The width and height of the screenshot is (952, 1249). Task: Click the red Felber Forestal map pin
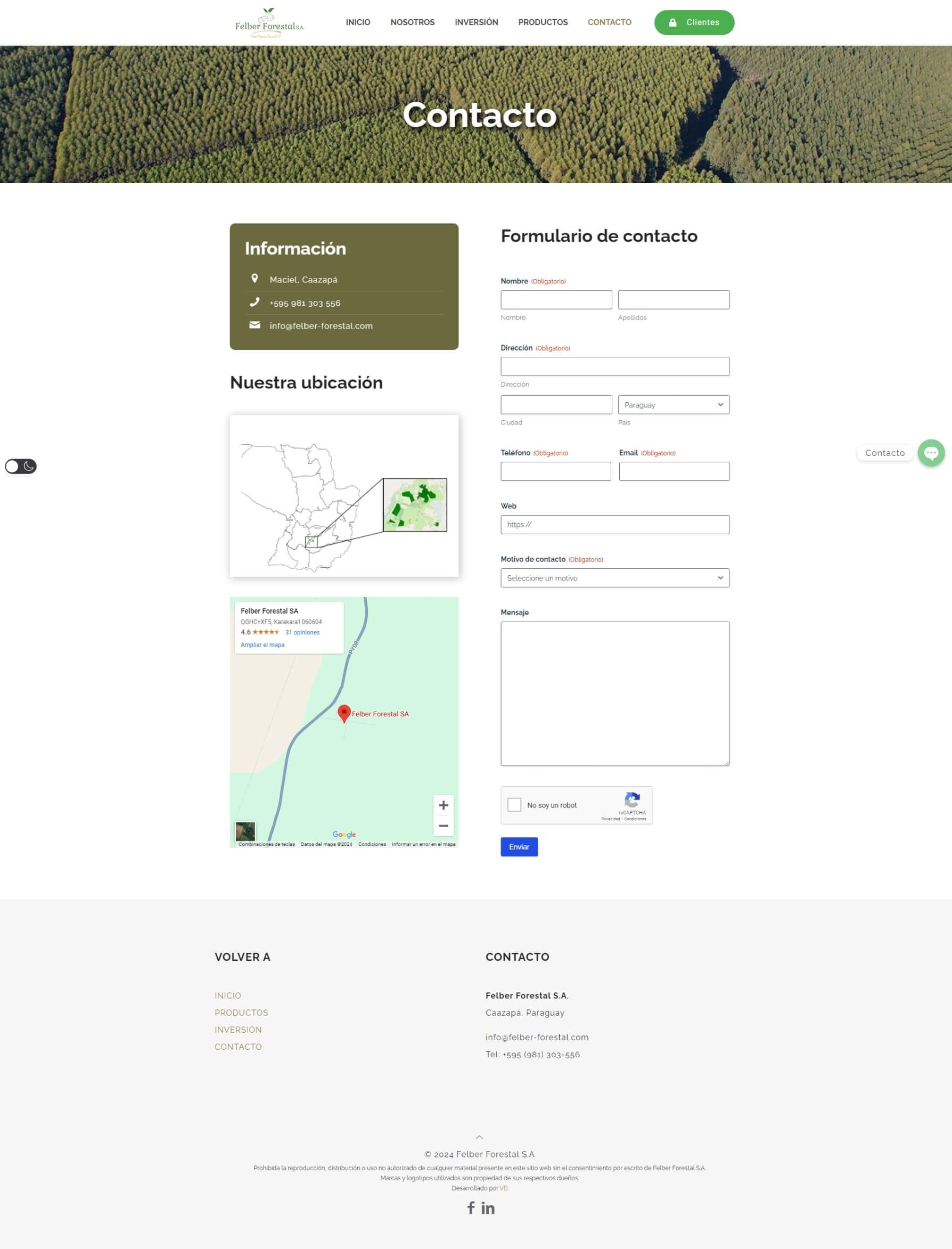[344, 713]
